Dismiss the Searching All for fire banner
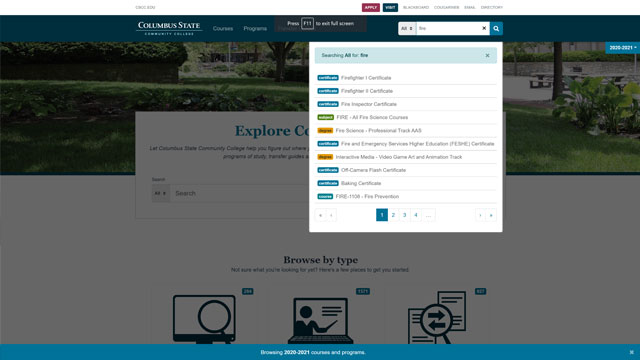The width and height of the screenshot is (640, 360). coord(487,56)
